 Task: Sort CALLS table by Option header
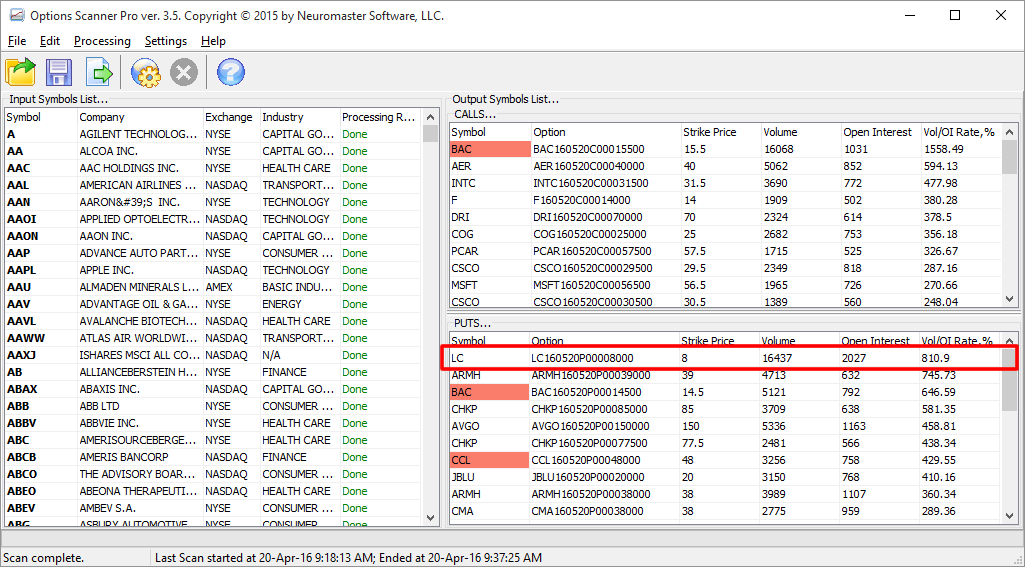point(605,132)
